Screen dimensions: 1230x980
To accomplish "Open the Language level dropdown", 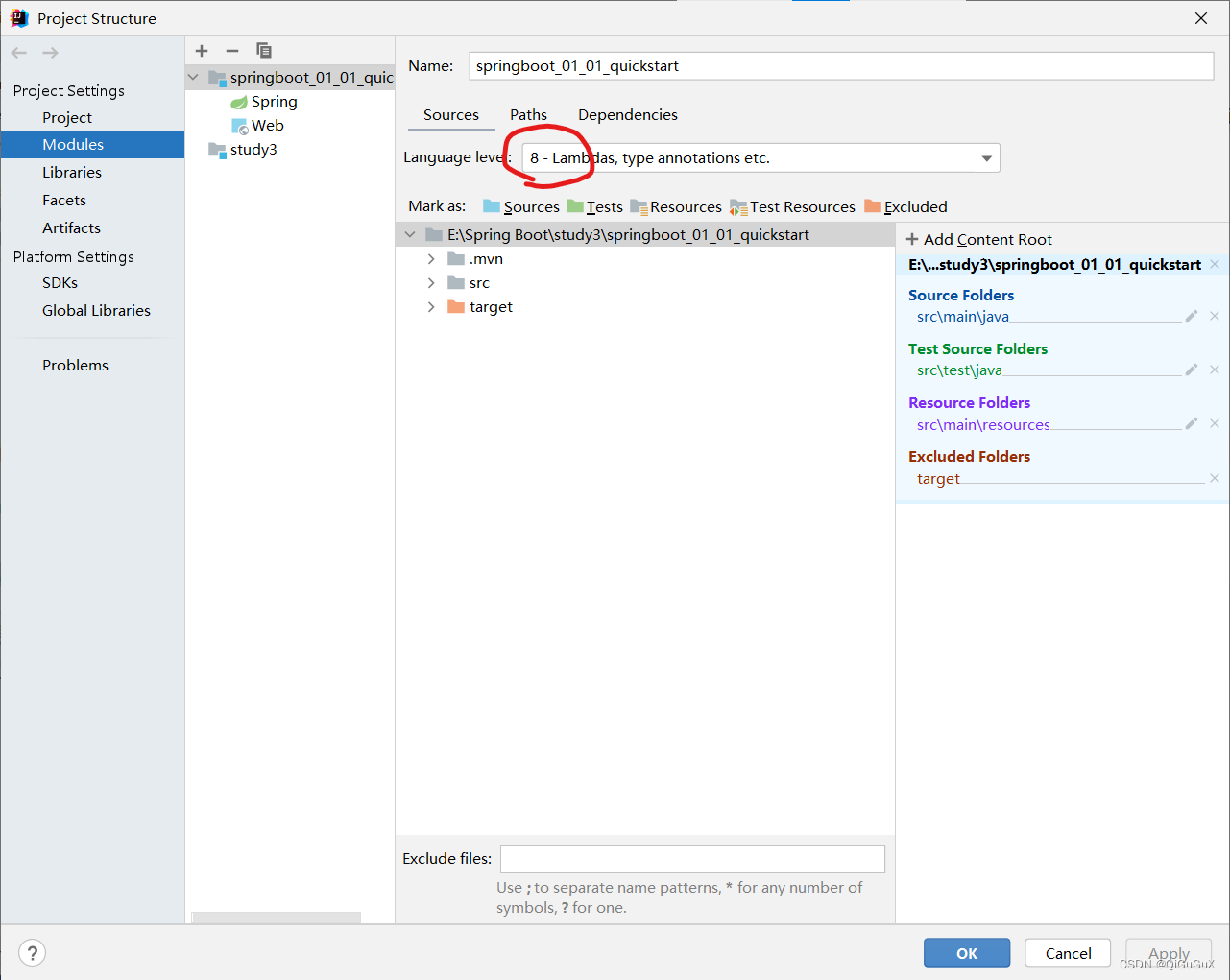I will (986, 157).
